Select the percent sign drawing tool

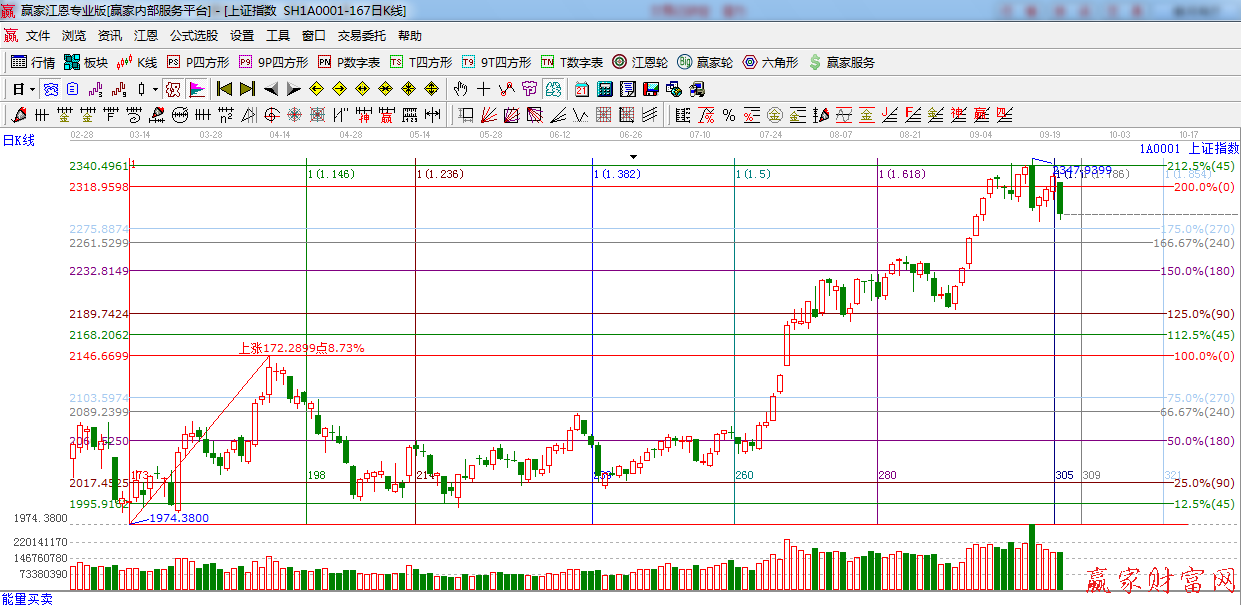click(728, 114)
